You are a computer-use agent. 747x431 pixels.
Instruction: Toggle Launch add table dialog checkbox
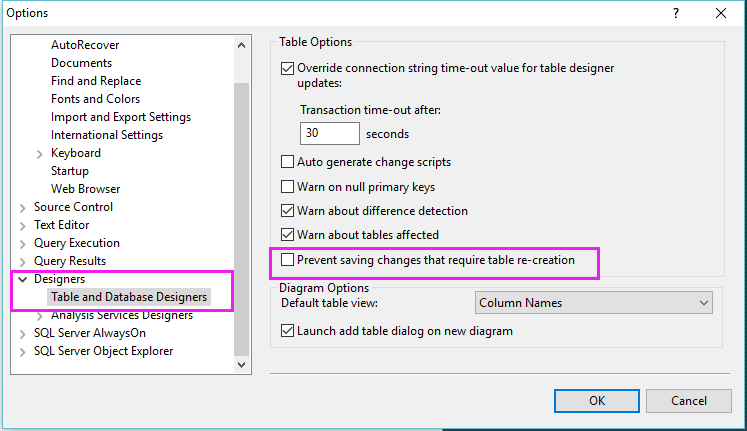(x=288, y=330)
